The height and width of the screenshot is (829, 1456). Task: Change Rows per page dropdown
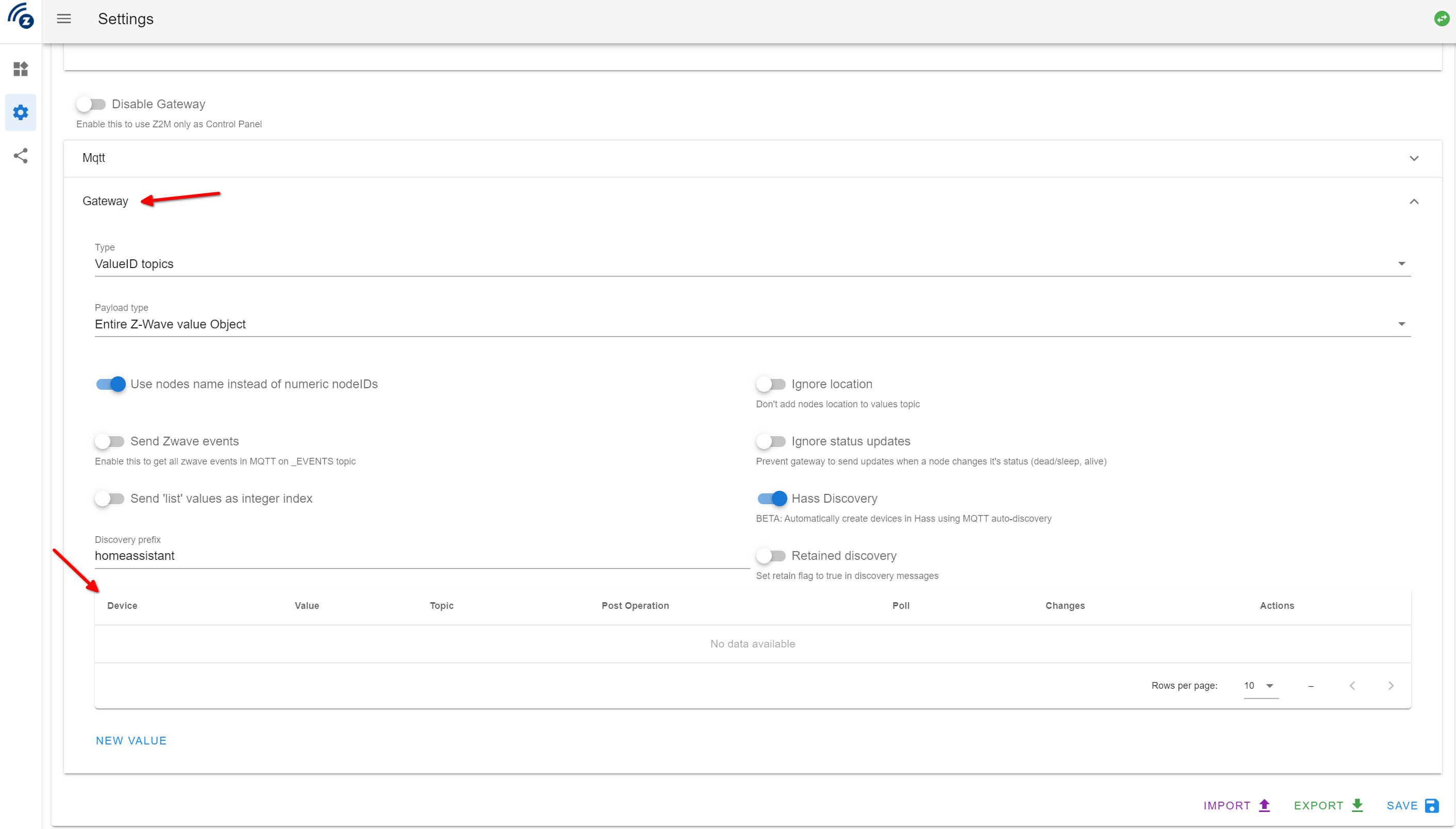pos(1261,686)
